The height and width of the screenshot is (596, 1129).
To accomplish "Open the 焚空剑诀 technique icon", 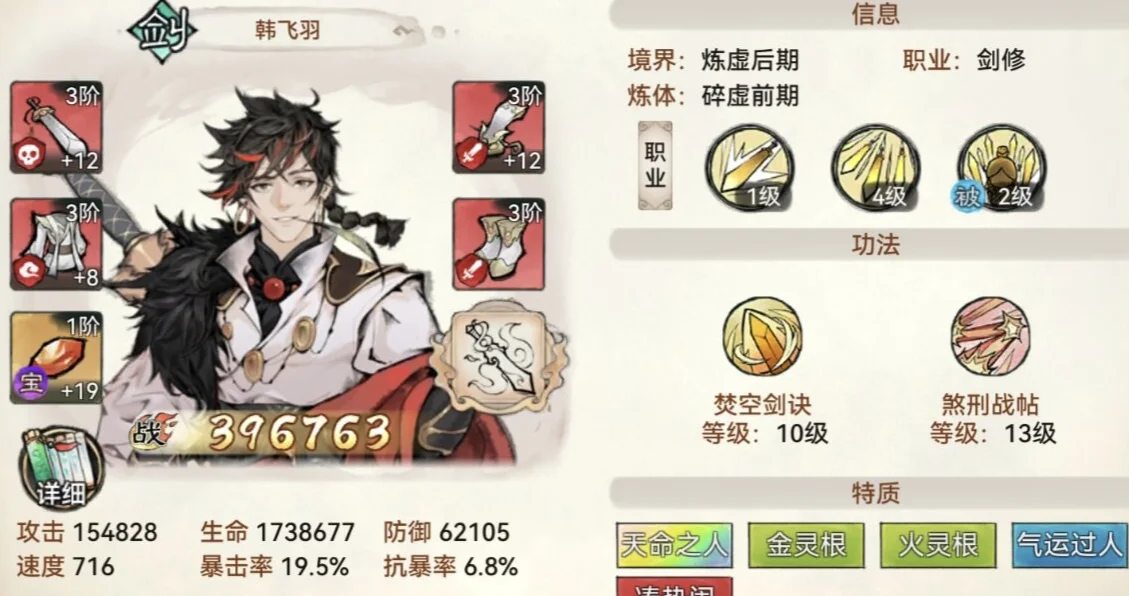I will (x=763, y=337).
